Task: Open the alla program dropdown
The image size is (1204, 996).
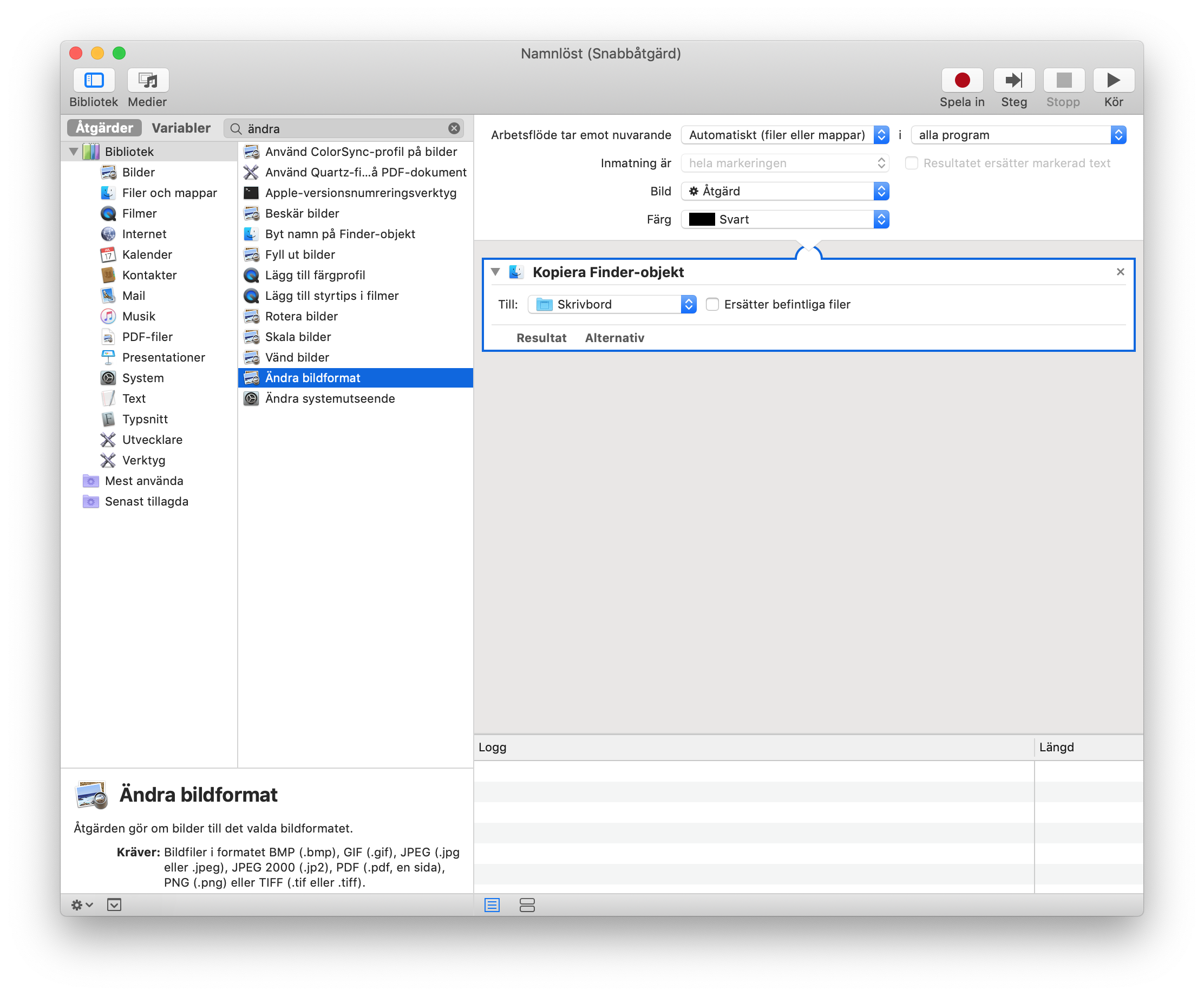Action: tap(1018, 135)
